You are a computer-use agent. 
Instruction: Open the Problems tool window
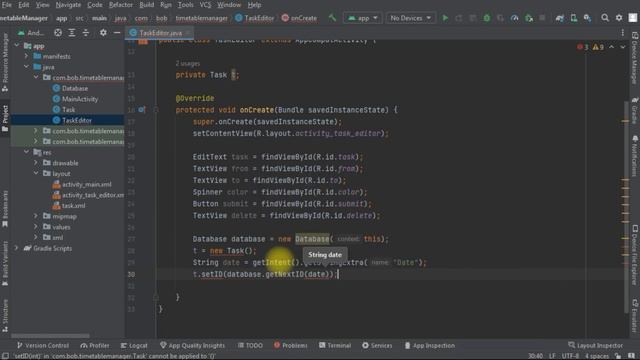[x=290, y=345]
